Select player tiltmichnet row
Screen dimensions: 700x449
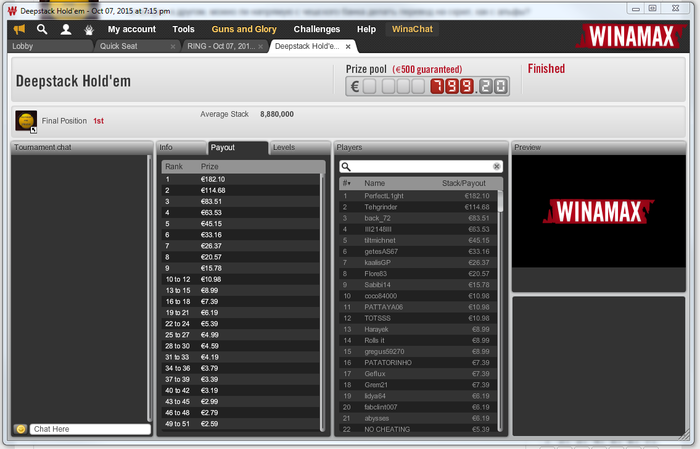(x=418, y=241)
